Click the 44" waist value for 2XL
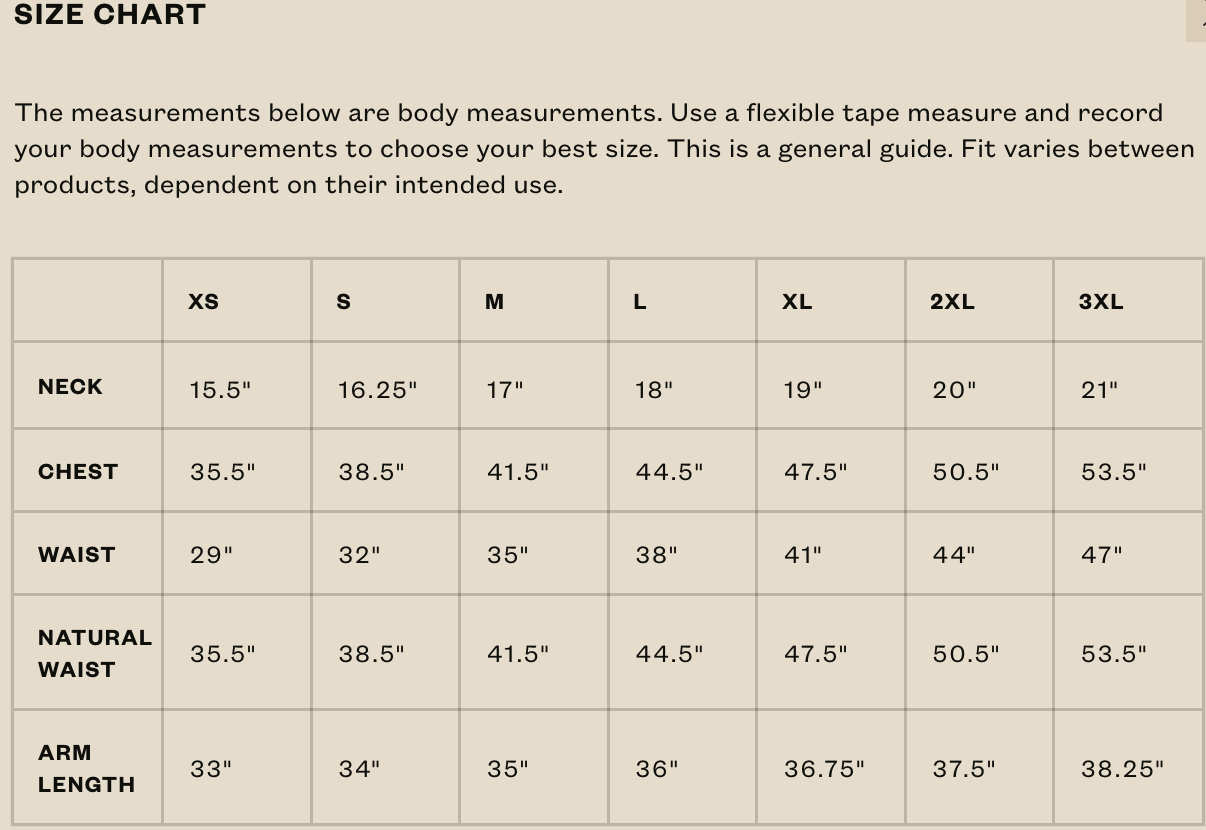The image size is (1206, 830). point(954,555)
